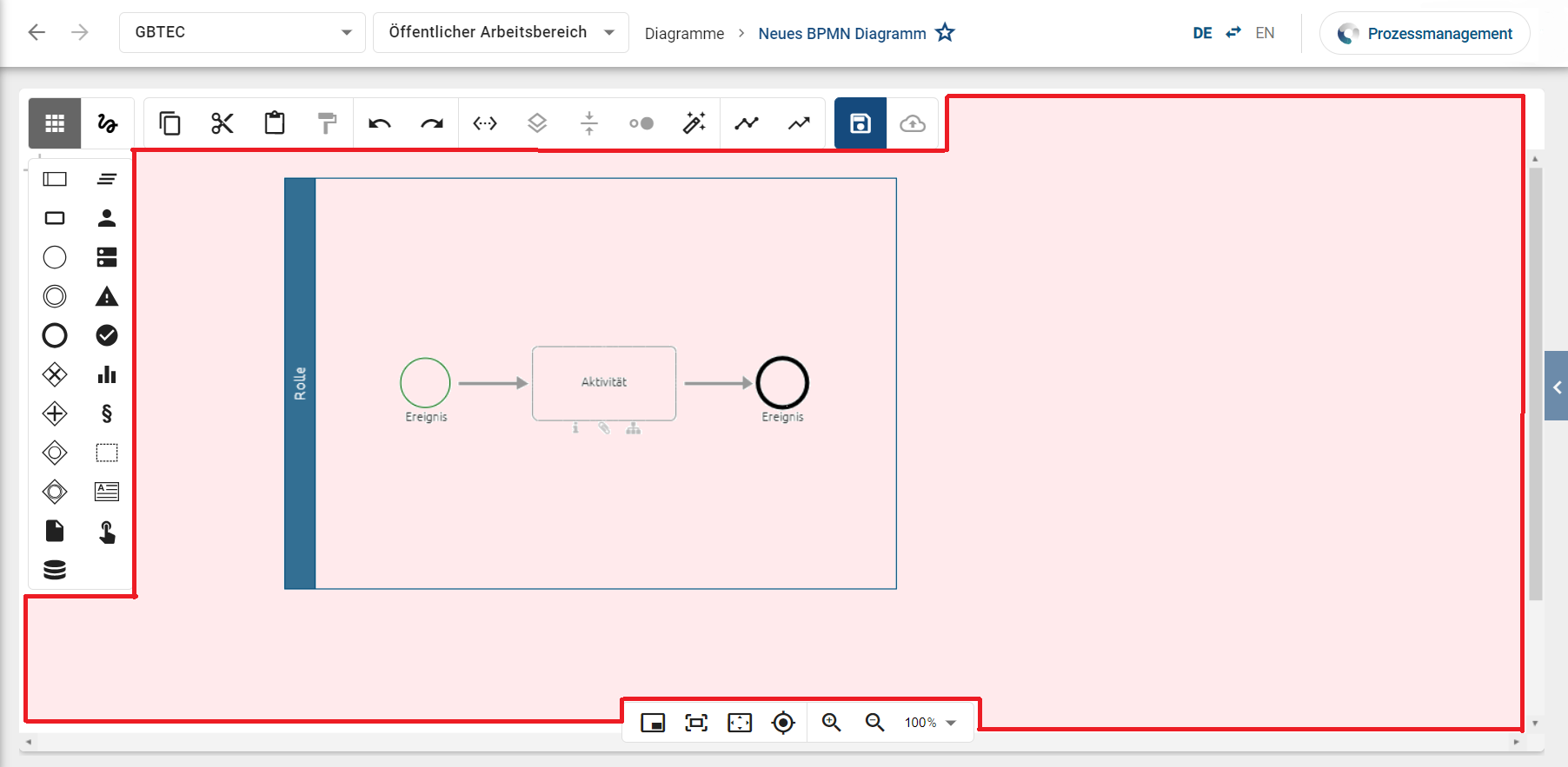Viewport: 1568px width, 767px height.
Task: Select the text annotation symbol
Action: click(107, 492)
